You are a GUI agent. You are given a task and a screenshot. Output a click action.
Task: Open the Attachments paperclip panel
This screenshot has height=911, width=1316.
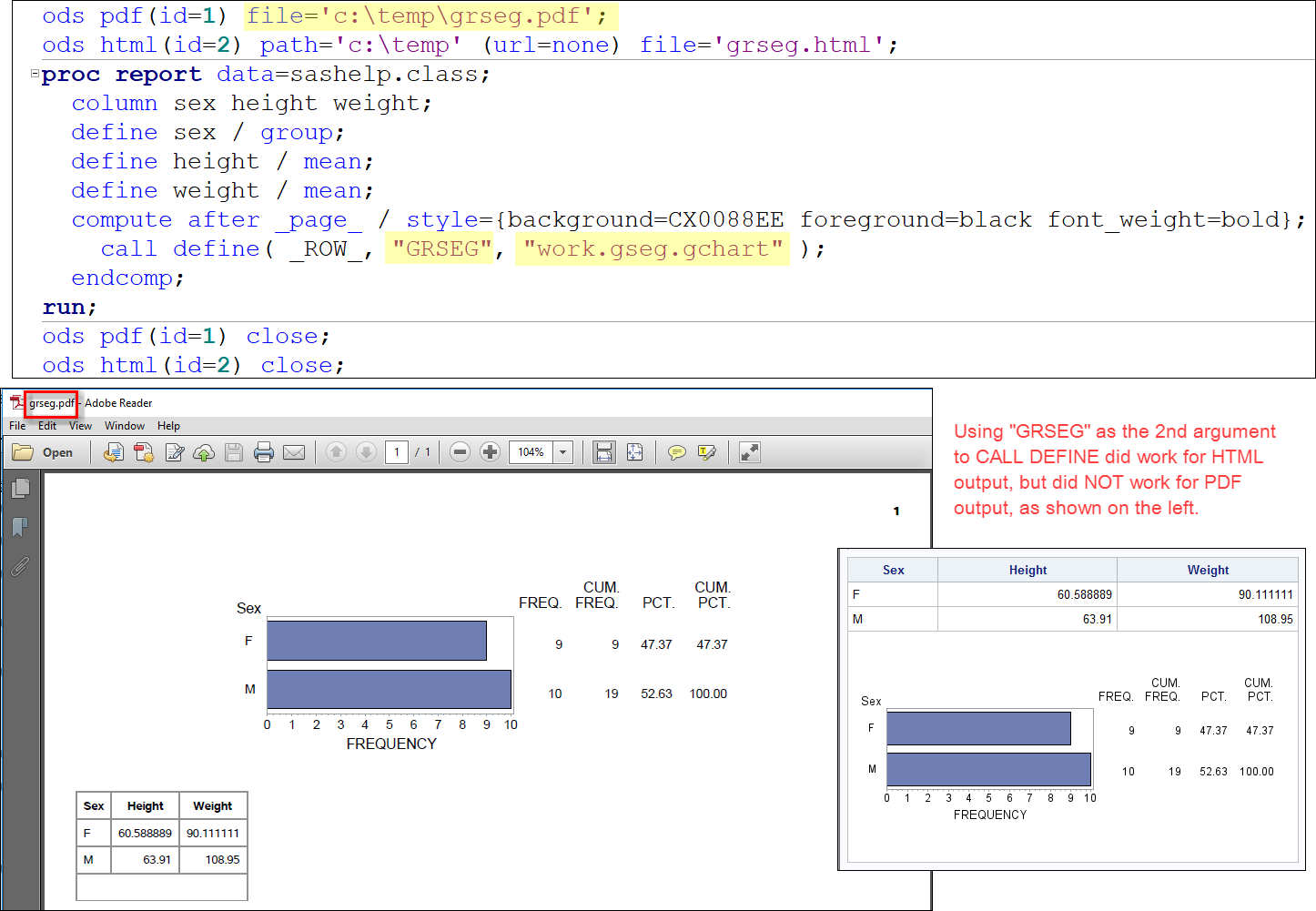[20, 567]
